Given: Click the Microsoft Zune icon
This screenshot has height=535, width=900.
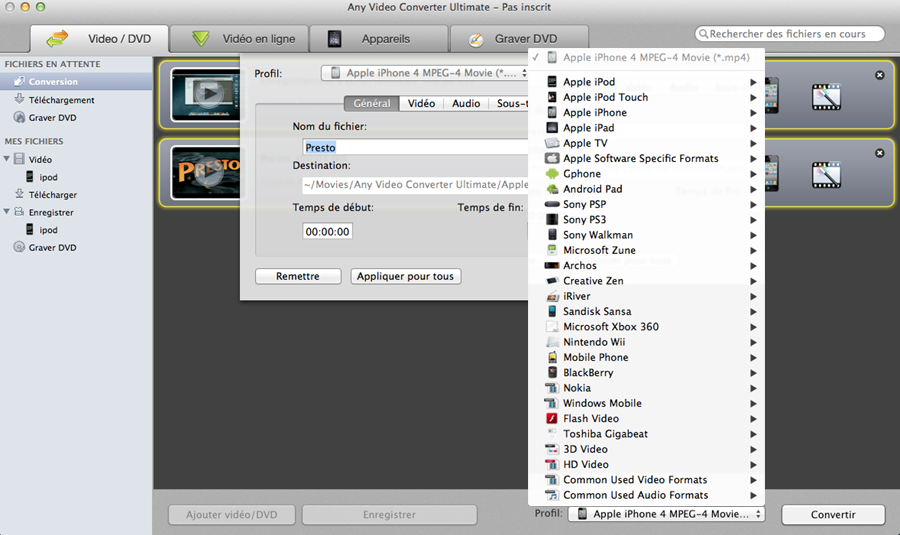Looking at the screenshot, I should tap(552, 250).
